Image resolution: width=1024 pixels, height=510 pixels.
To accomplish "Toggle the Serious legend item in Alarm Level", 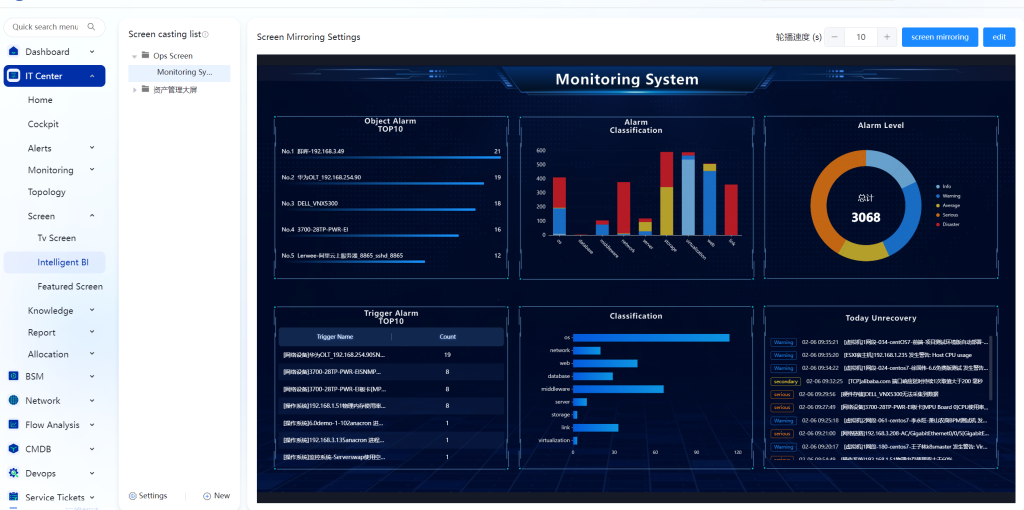I will point(946,214).
